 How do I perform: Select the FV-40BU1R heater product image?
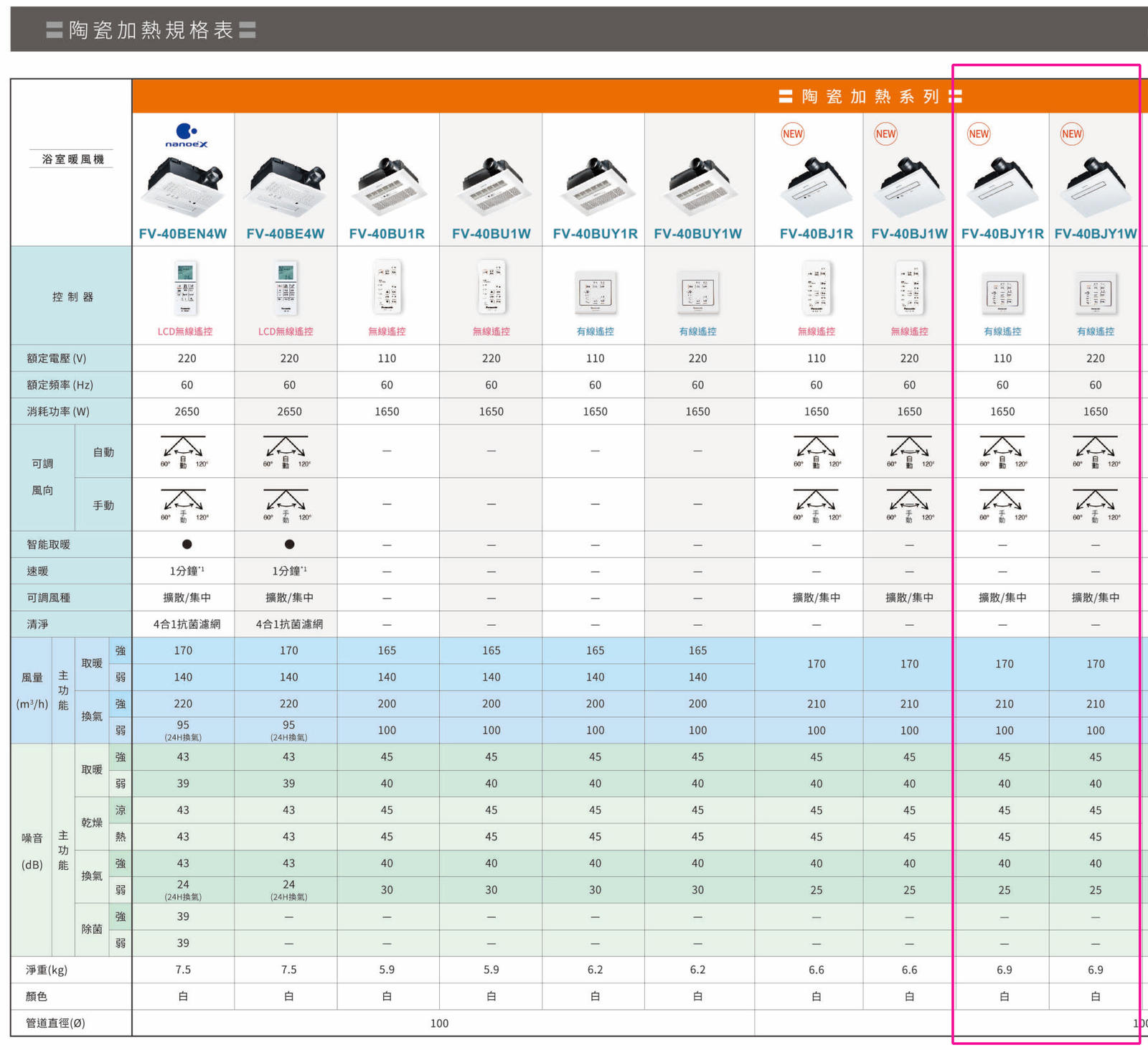pos(388,187)
